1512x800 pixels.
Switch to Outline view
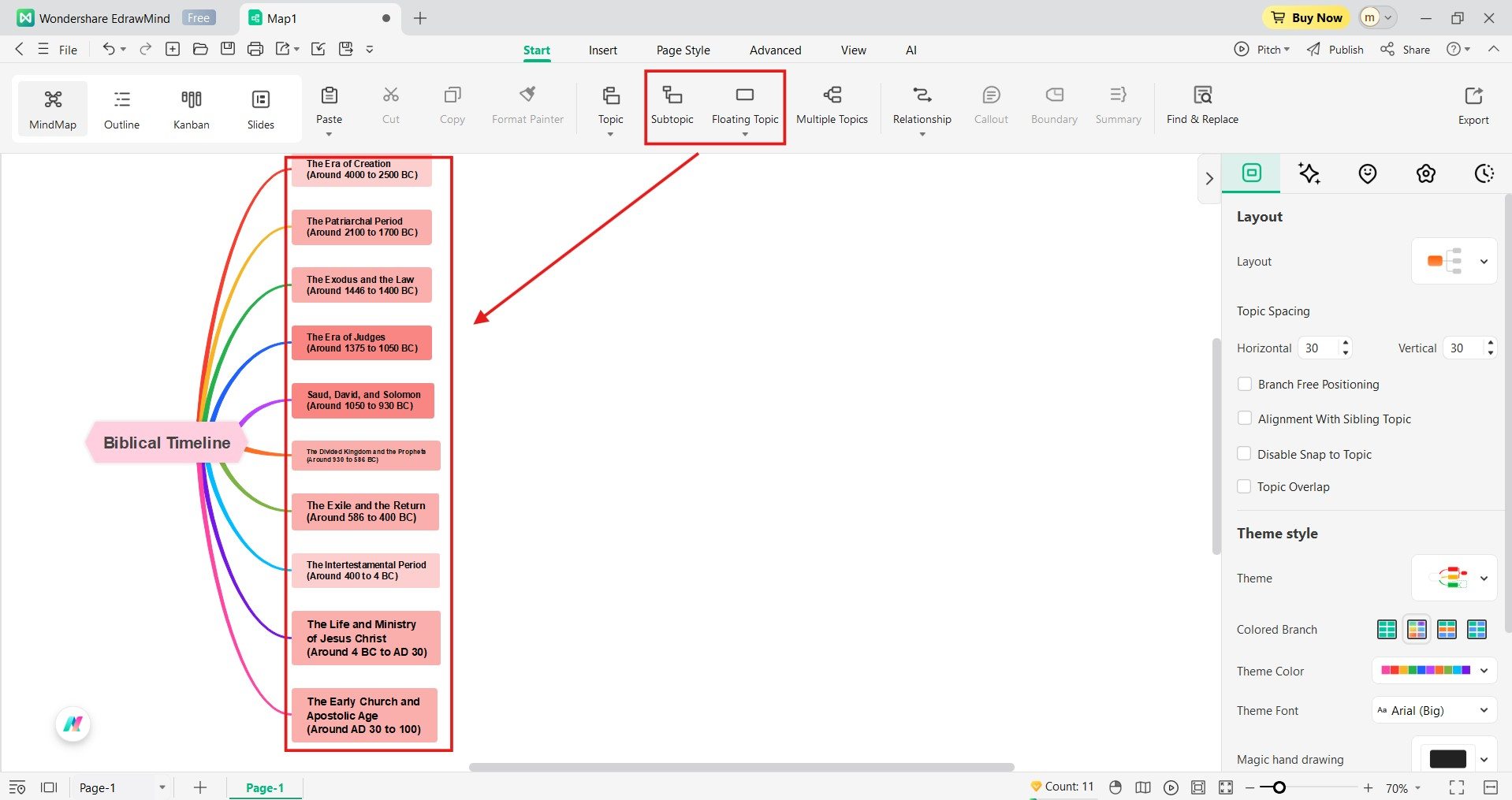coord(121,108)
